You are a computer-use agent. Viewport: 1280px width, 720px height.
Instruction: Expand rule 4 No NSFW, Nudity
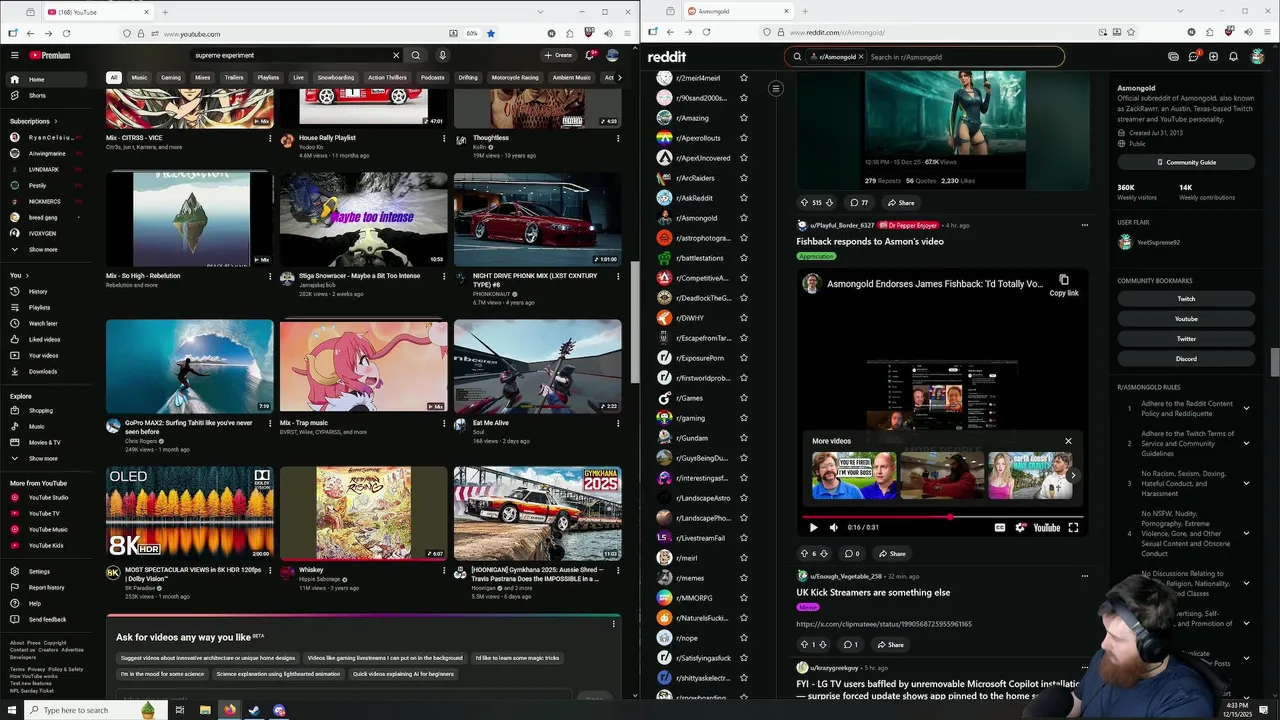[x=1246, y=533]
